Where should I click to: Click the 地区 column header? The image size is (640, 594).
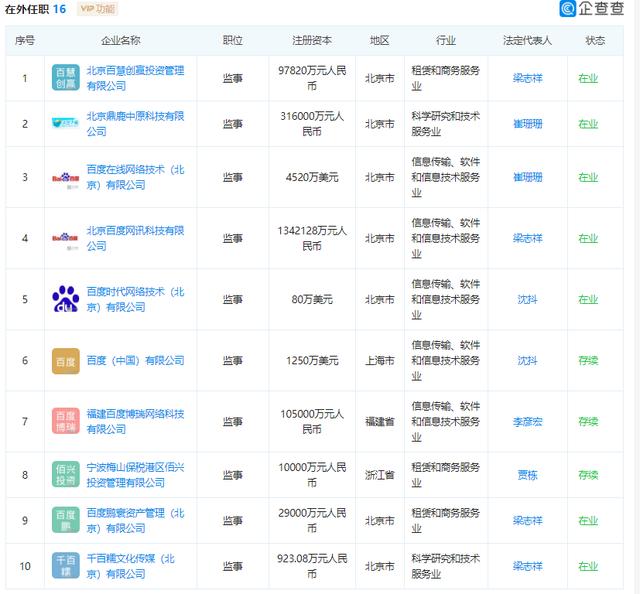click(x=380, y=40)
